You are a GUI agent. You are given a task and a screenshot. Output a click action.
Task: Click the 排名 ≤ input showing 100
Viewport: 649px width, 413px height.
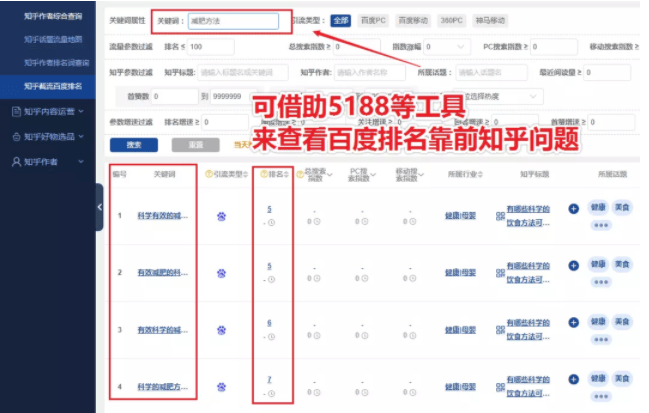pos(211,47)
